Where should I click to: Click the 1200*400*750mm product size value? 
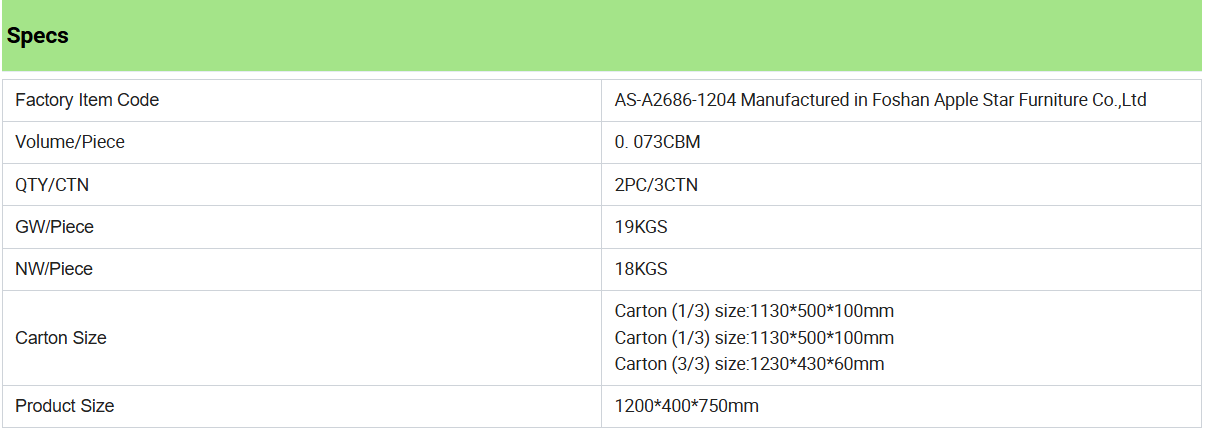pos(687,406)
